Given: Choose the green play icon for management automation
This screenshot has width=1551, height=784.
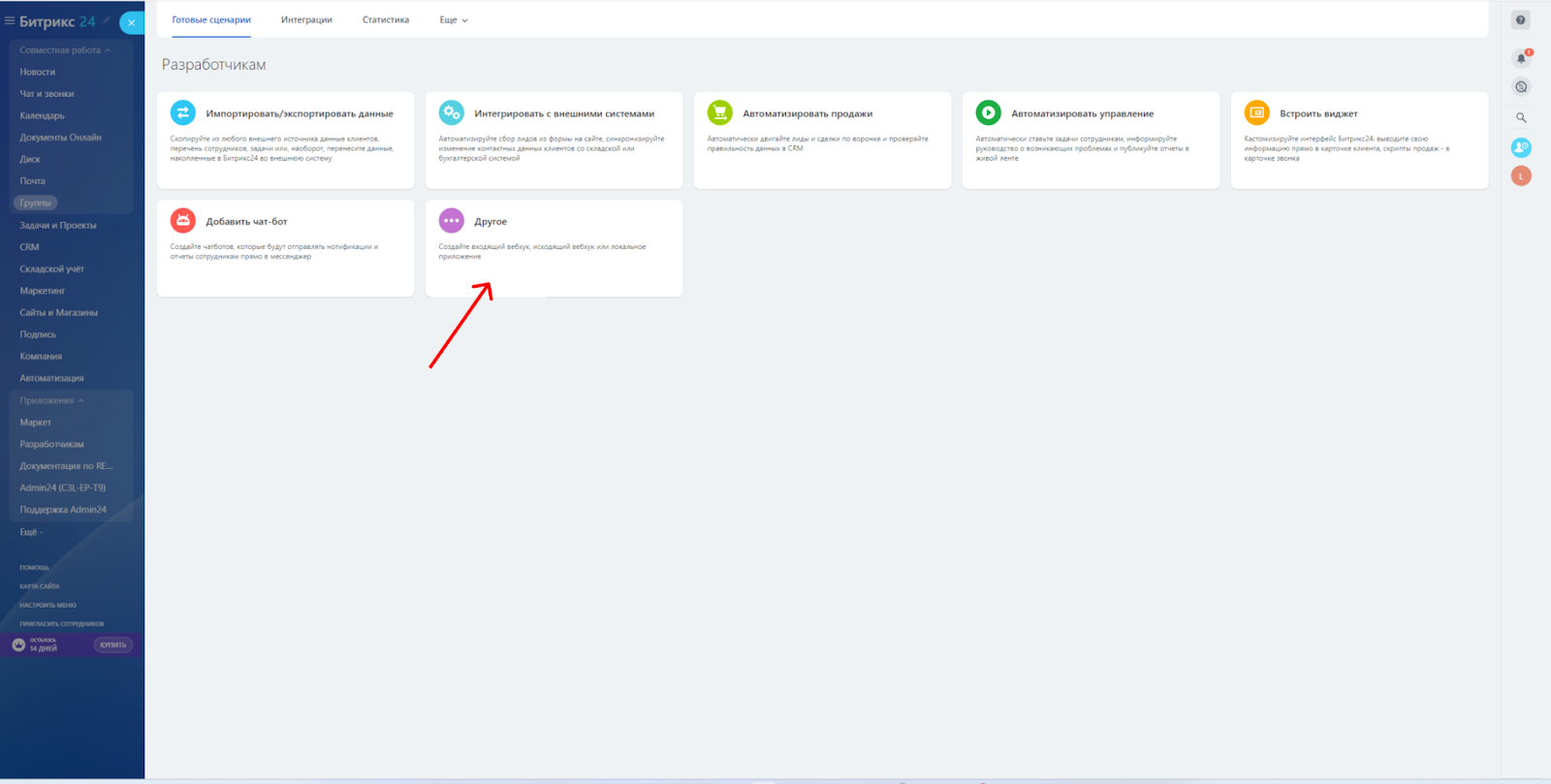Looking at the screenshot, I should (988, 113).
